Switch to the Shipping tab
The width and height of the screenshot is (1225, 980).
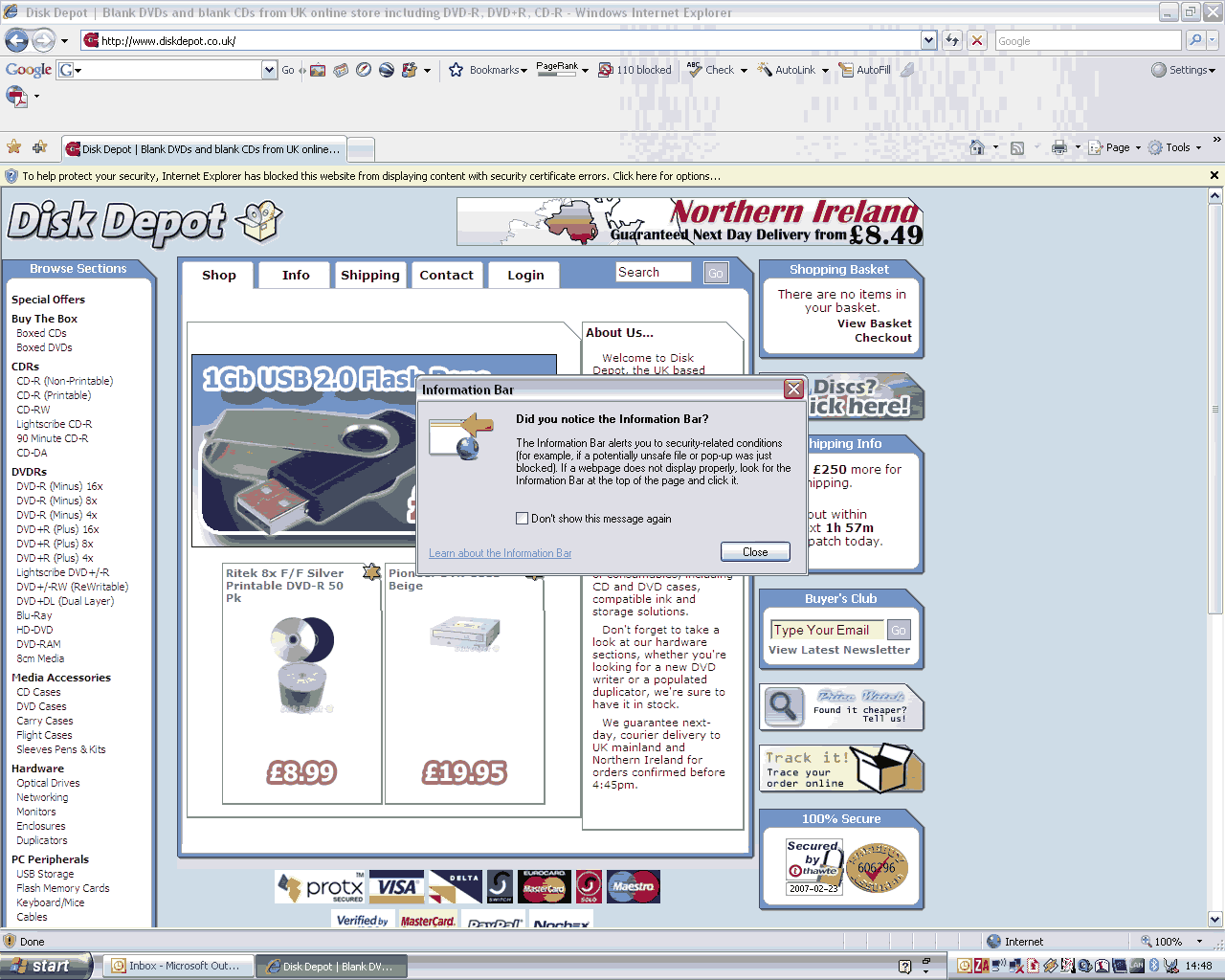pyautogui.click(x=370, y=276)
